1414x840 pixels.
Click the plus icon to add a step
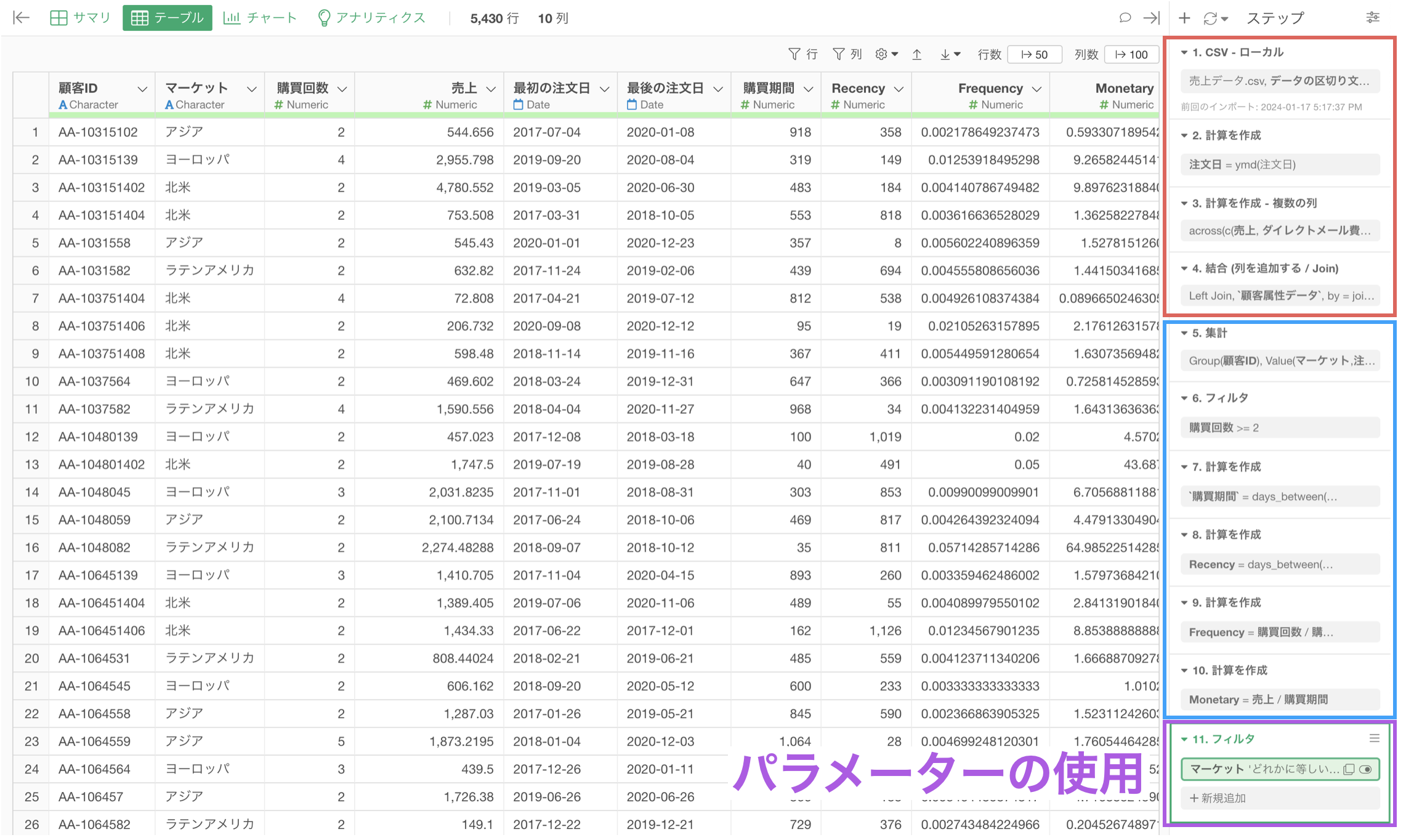click(x=1184, y=18)
